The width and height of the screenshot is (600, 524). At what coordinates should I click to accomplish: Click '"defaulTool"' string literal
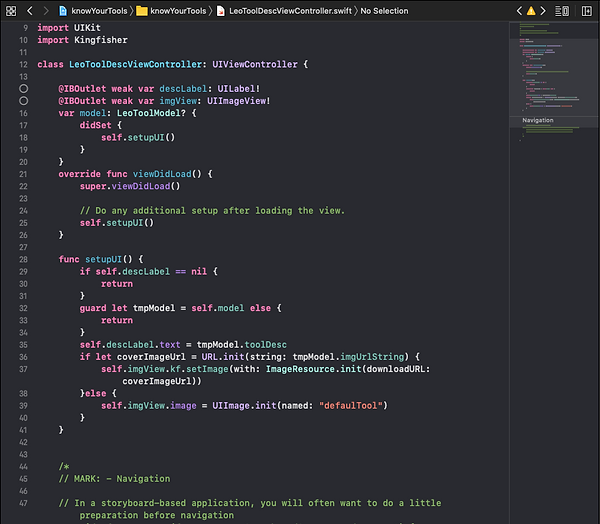click(x=351, y=406)
